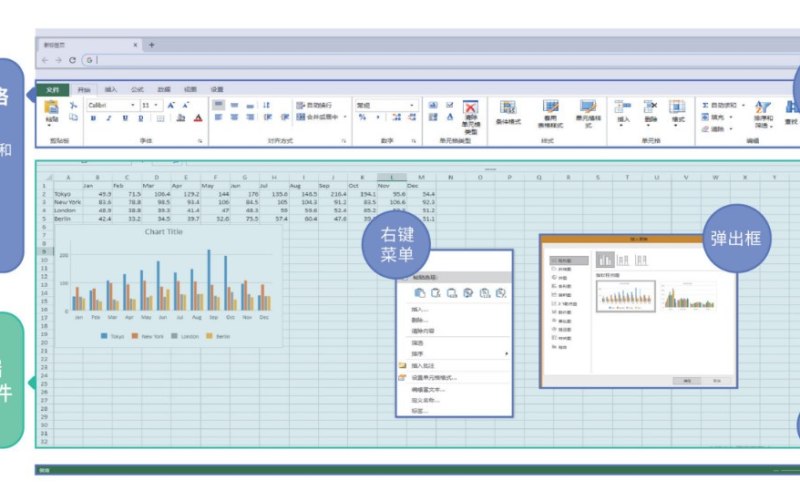Viewport: 800px width, 500px height.
Task: Click the checkbox cell type icon
Action: pos(449,105)
